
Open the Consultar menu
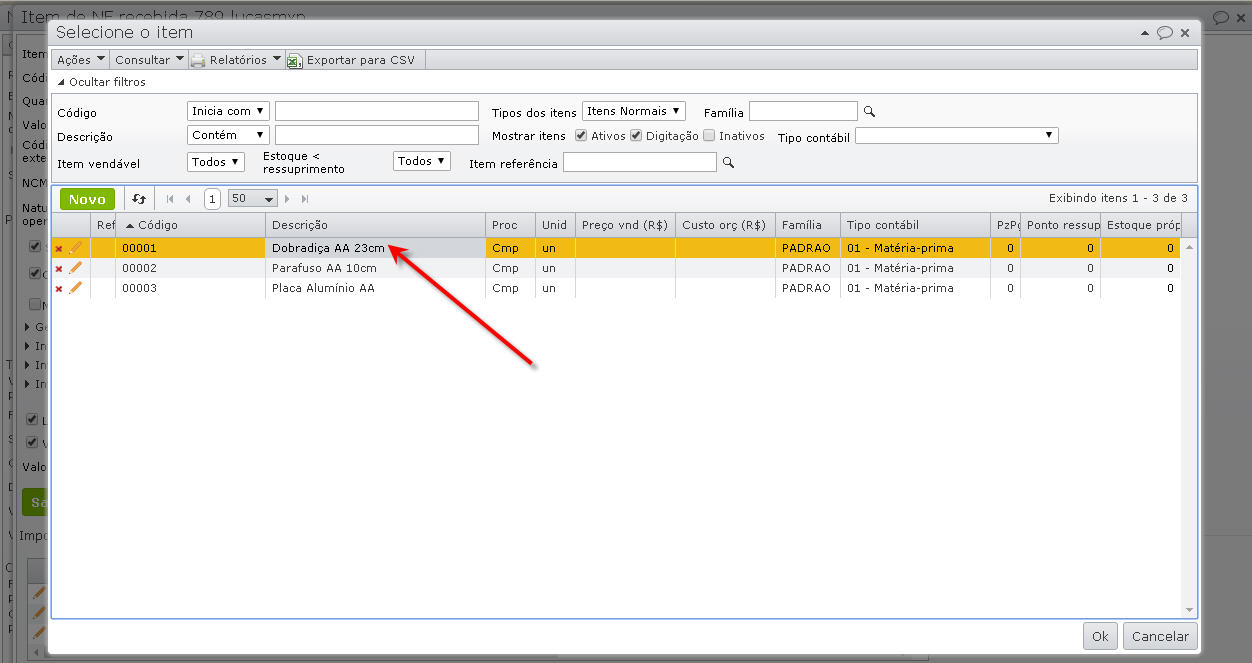(149, 60)
